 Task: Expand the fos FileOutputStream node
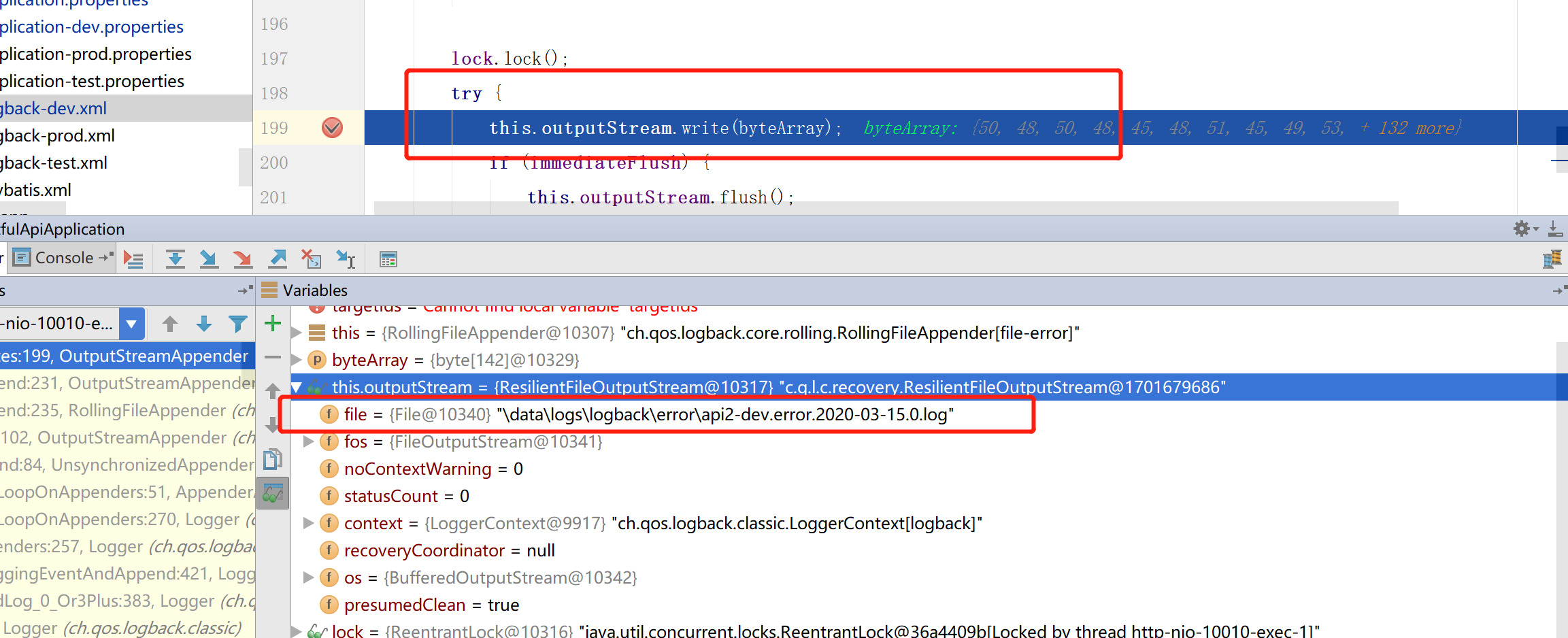[308, 441]
